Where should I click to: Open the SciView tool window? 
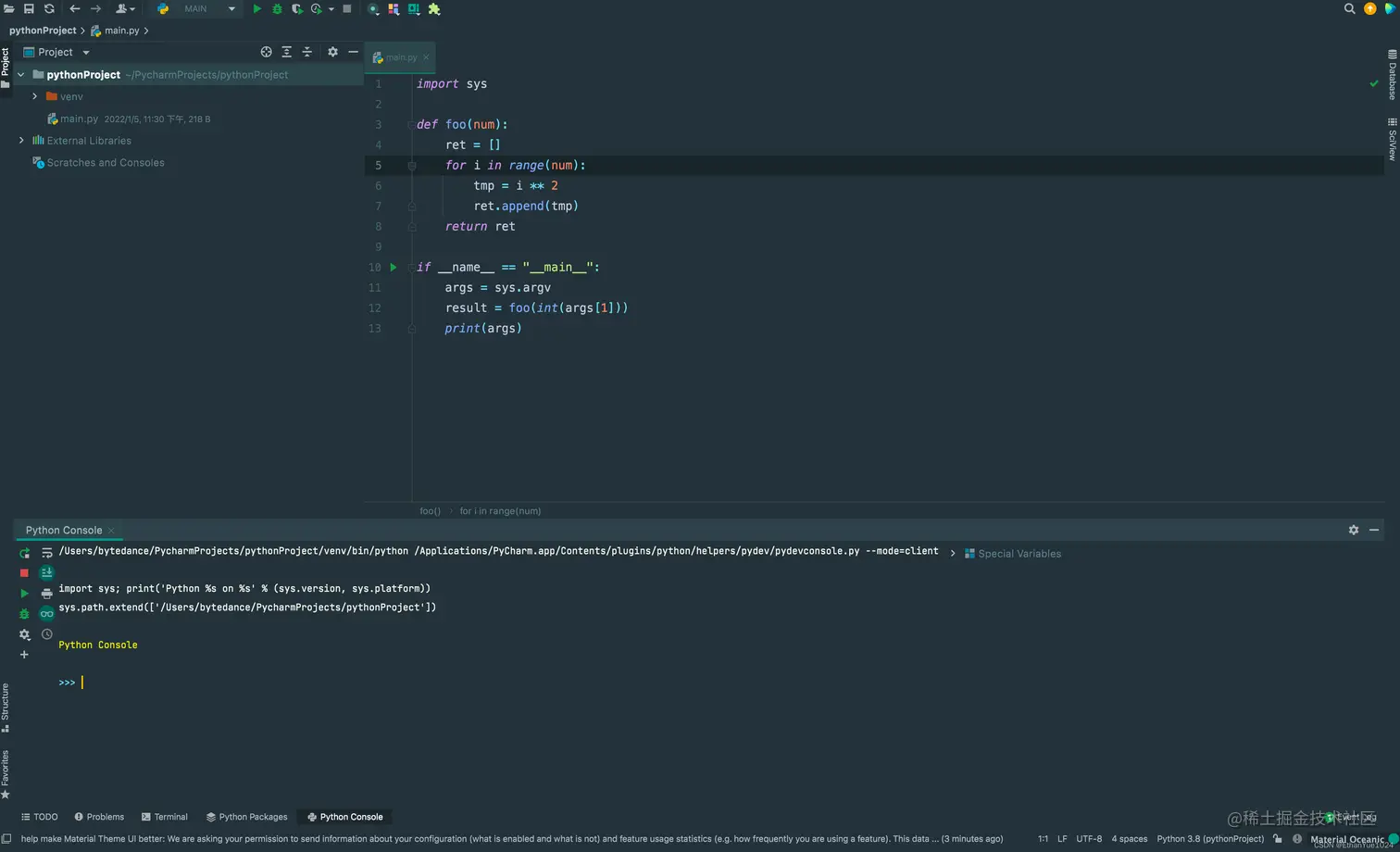1392,140
